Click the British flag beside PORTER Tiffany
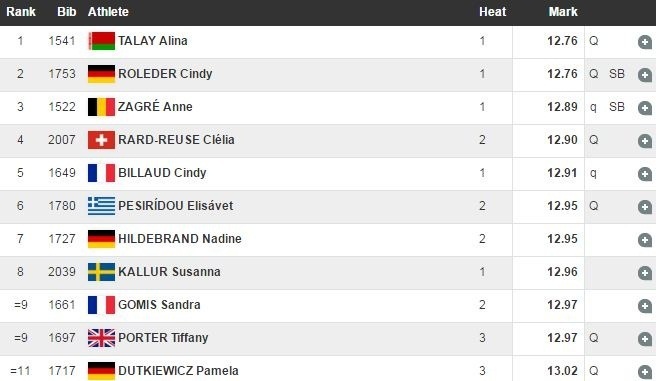Viewport: 656px width, 381px height. pyautogui.click(x=101, y=338)
